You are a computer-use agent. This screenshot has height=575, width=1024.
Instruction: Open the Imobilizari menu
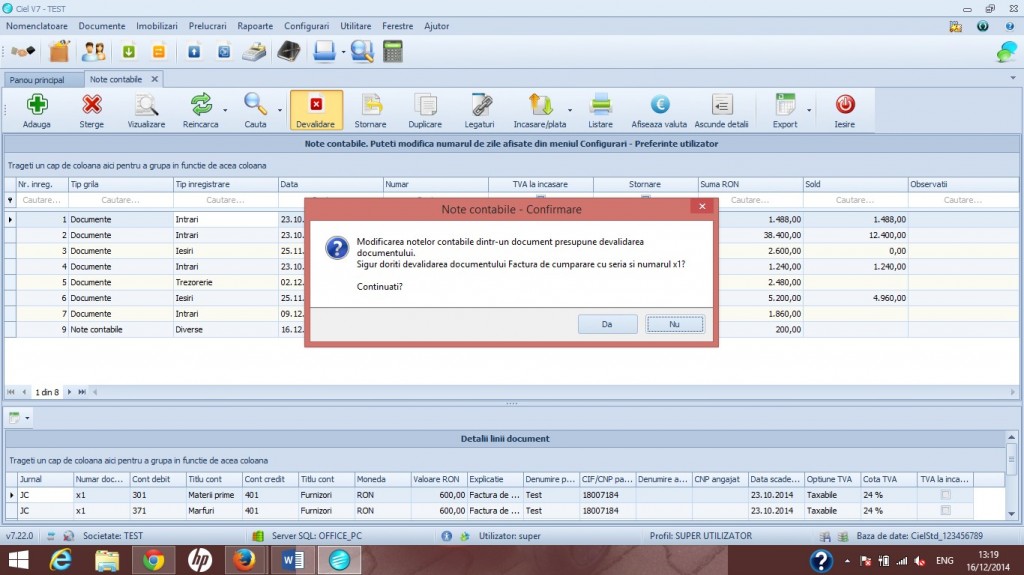point(157,26)
